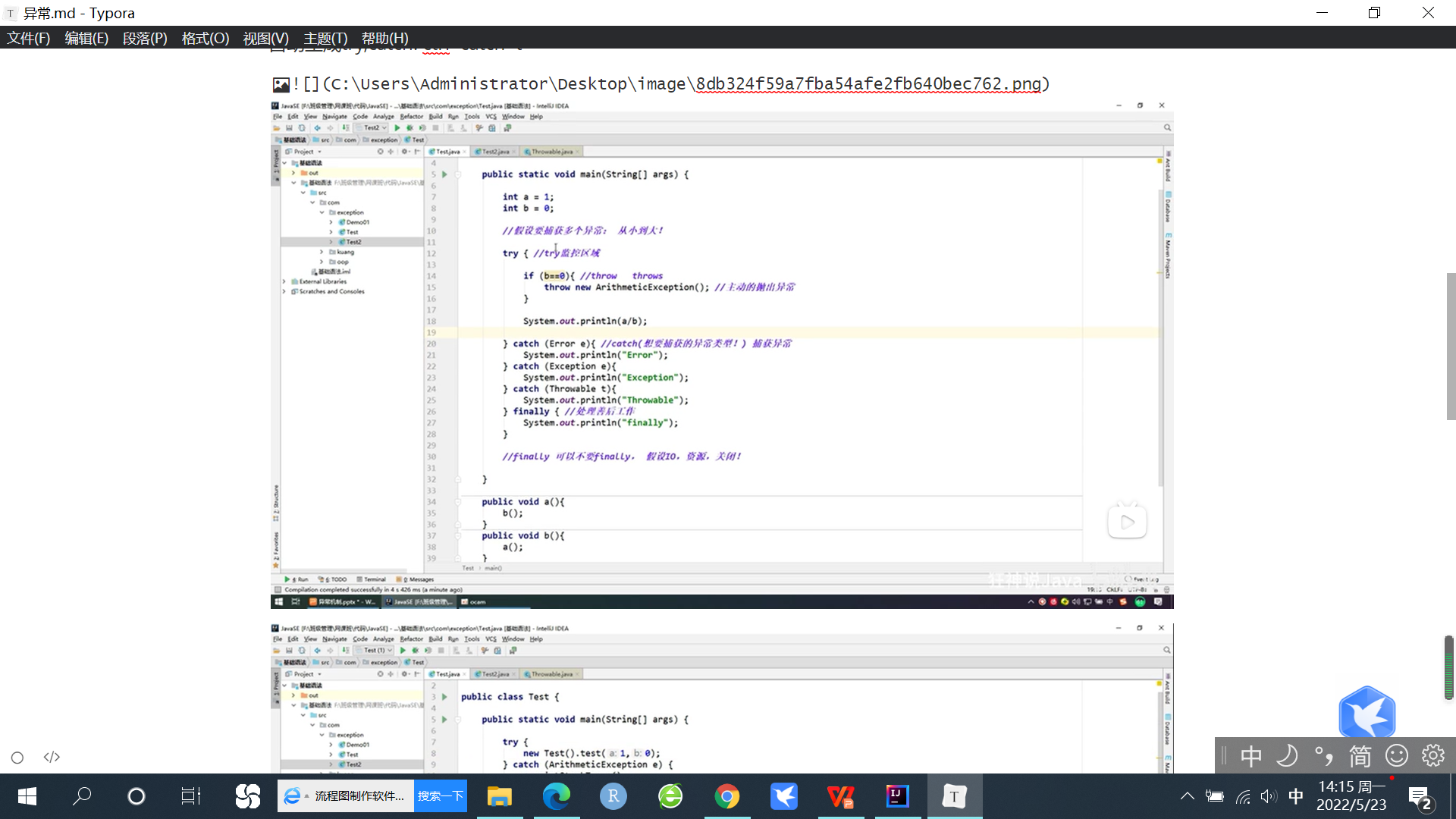Open IME emoji smiley panel
This screenshot has width=1456, height=819.
click(1397, 756)
